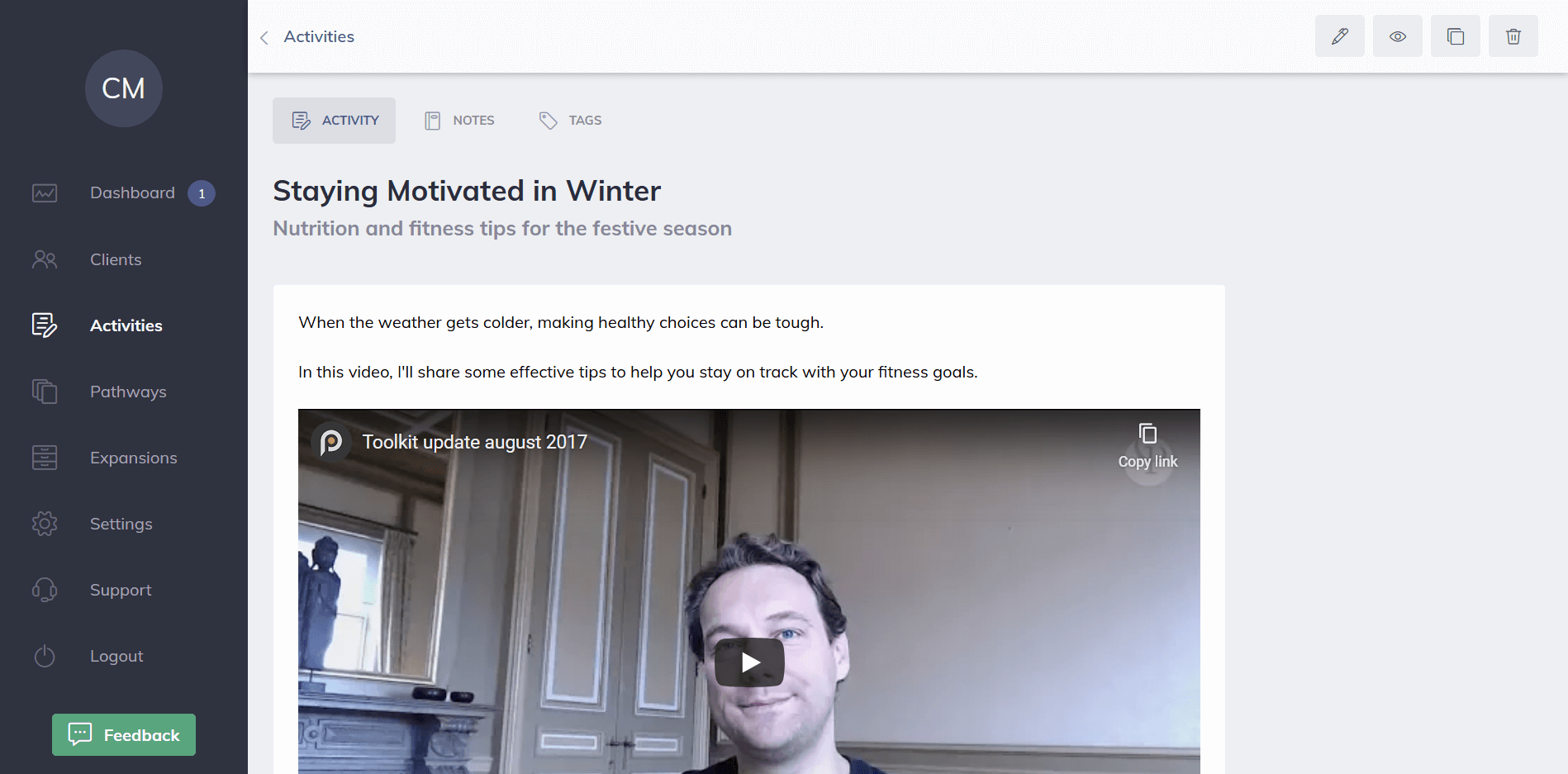1568x774 pixels.
Task: Open Settings via the gear icon
Action: click(45, 524)
